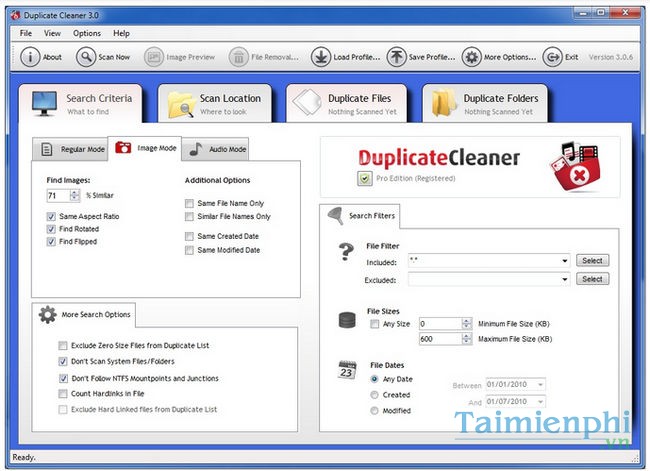The height and width of the screenshot is (471, 650).
Task: Check the Any Size checkbox
Action: 375,324
